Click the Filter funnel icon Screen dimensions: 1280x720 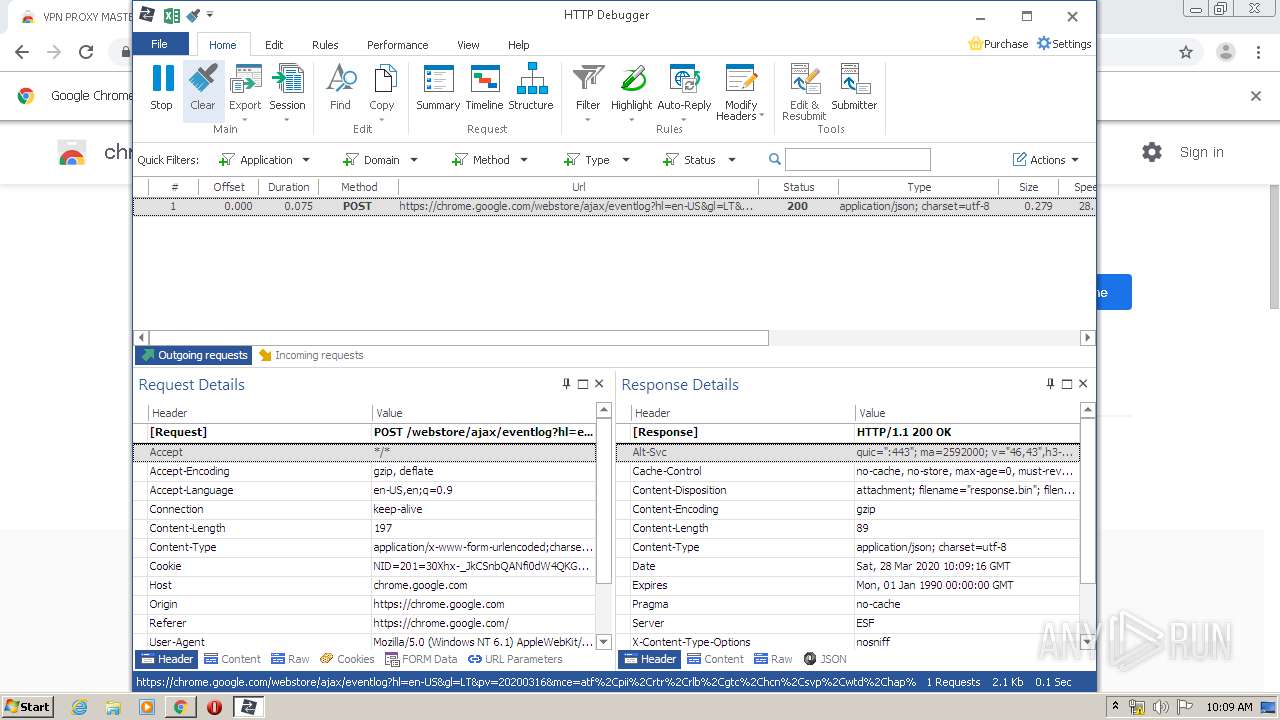point(588,79)
